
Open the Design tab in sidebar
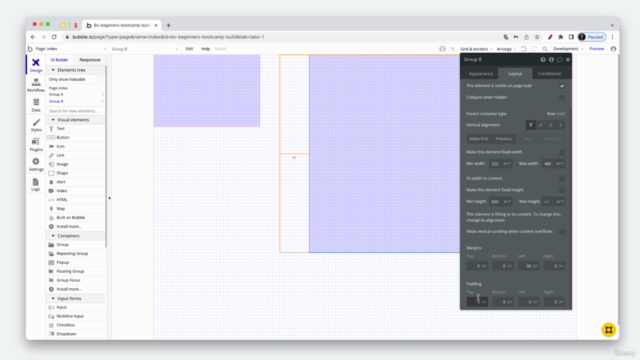point(36,65)
